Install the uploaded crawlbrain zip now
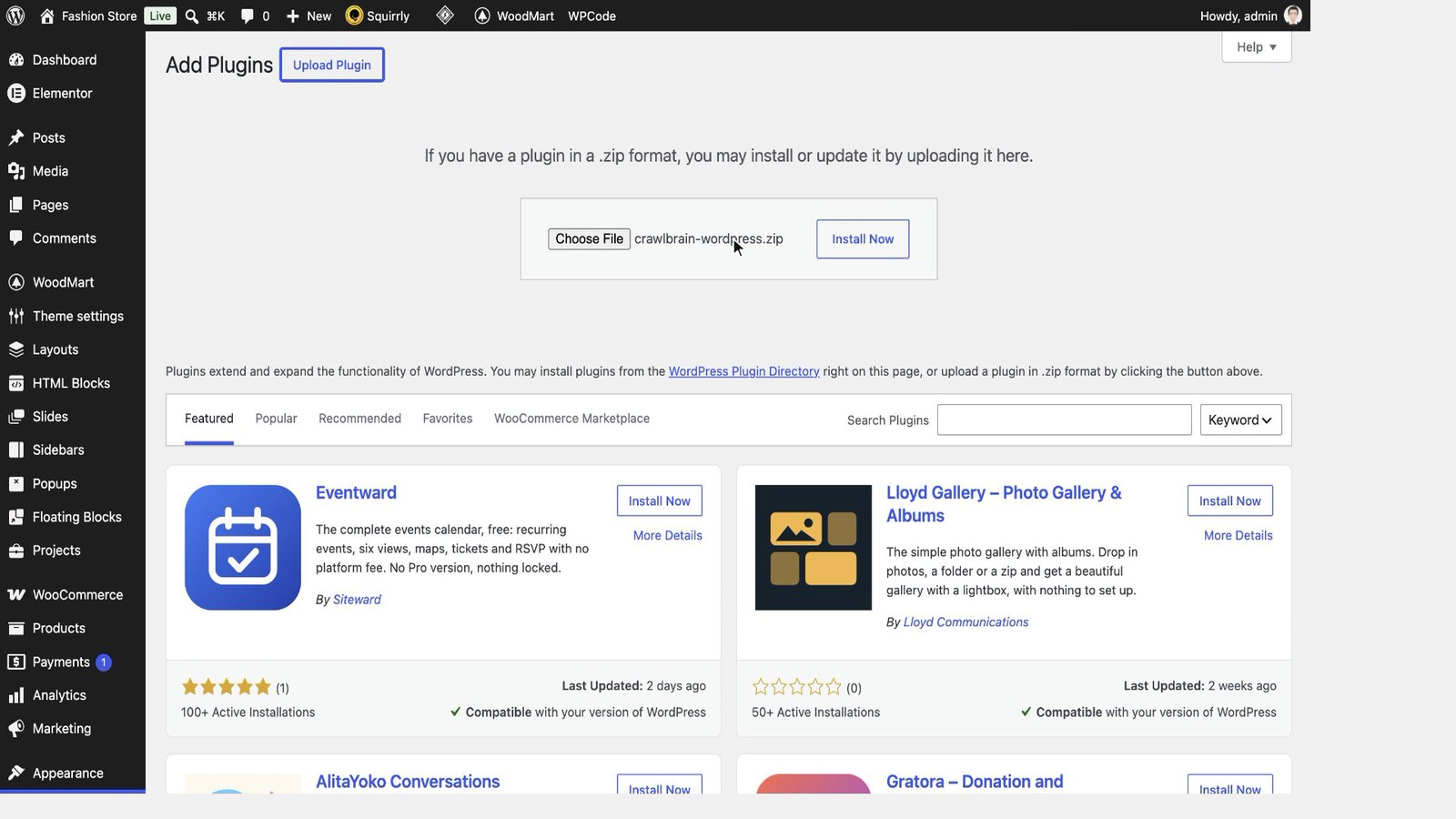Screen dimensions: 1456x819 [x=863, y=238]
